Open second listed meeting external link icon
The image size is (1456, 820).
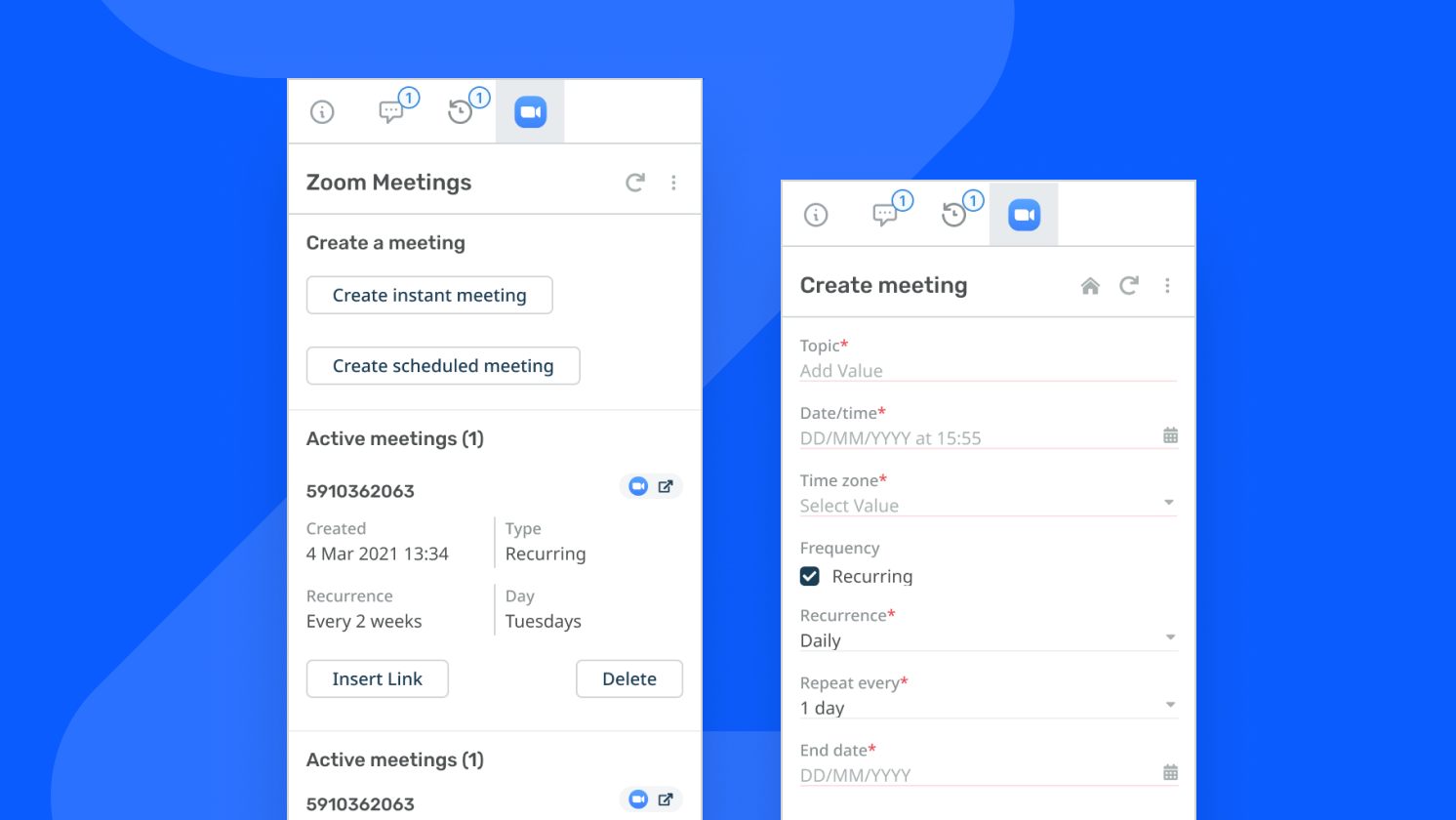666,799
